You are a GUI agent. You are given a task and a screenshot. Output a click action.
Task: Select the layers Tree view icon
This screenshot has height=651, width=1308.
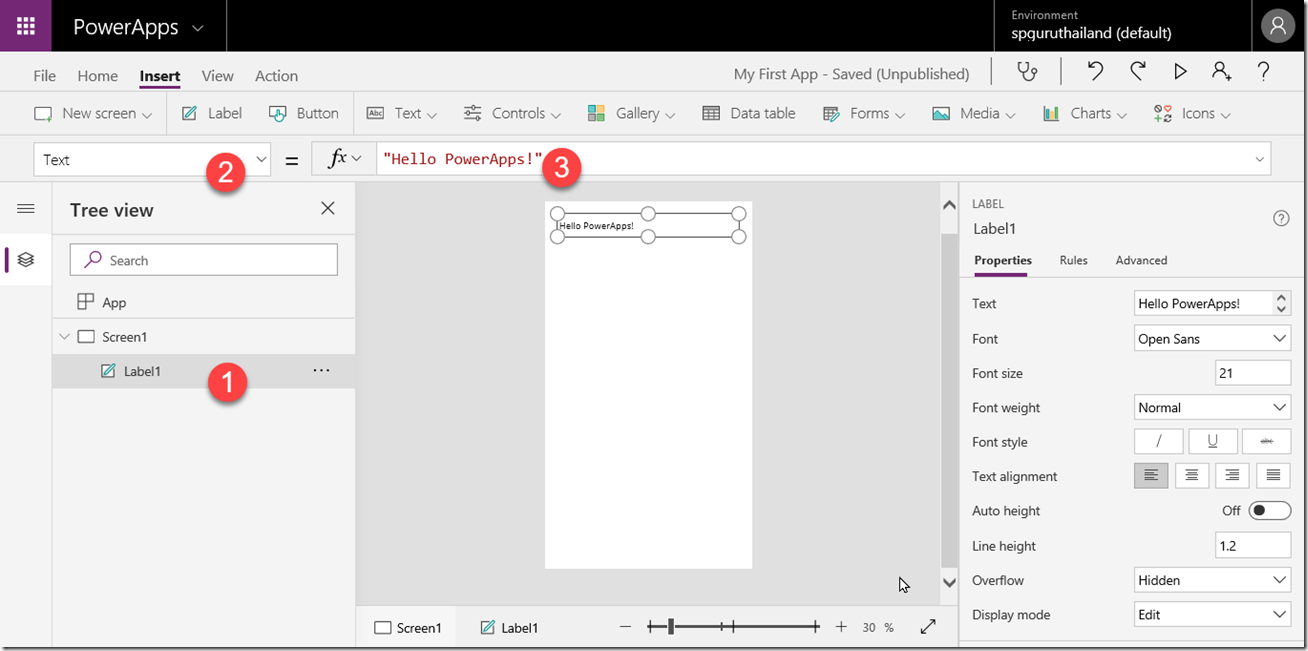click(x=26, y=259)
